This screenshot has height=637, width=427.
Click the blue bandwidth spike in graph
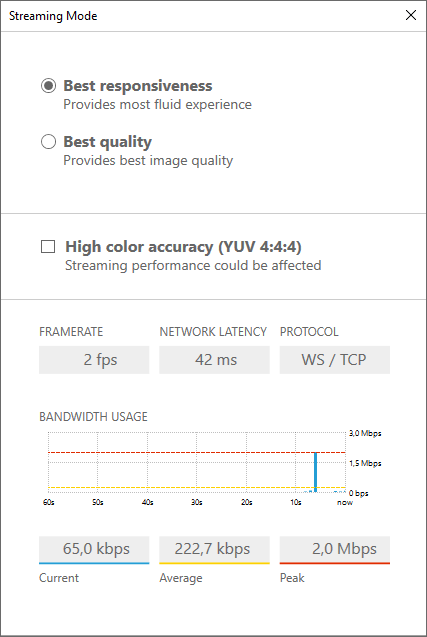315,472
